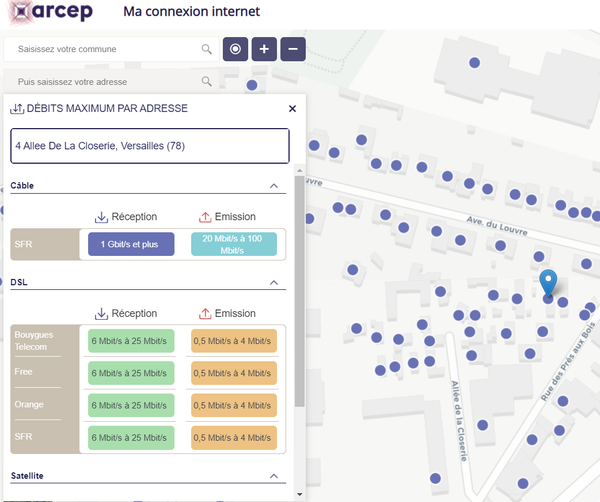Click Orange reception '6 Mbit/s à 25 Mbit/s' badge

131,405
